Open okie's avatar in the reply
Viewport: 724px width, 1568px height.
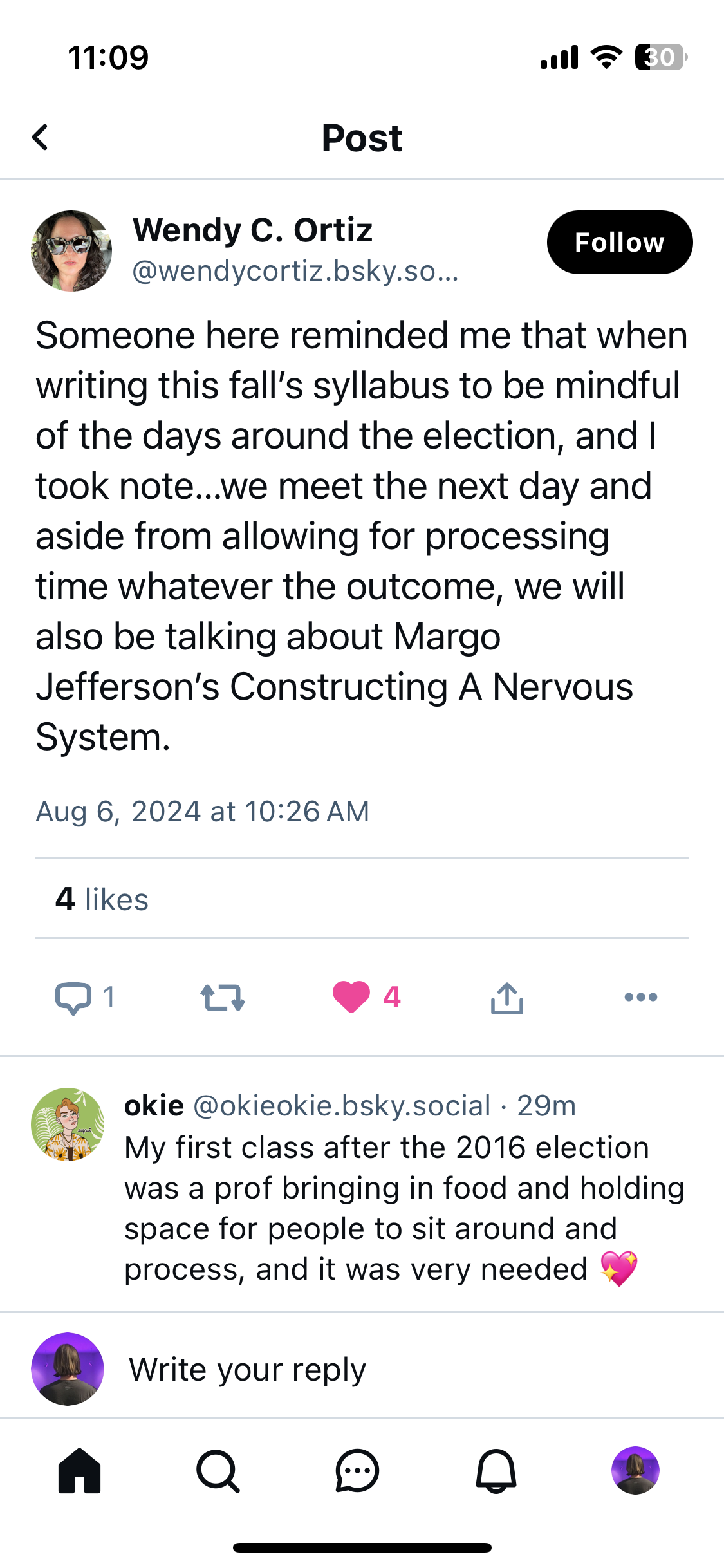point(68,1125)
